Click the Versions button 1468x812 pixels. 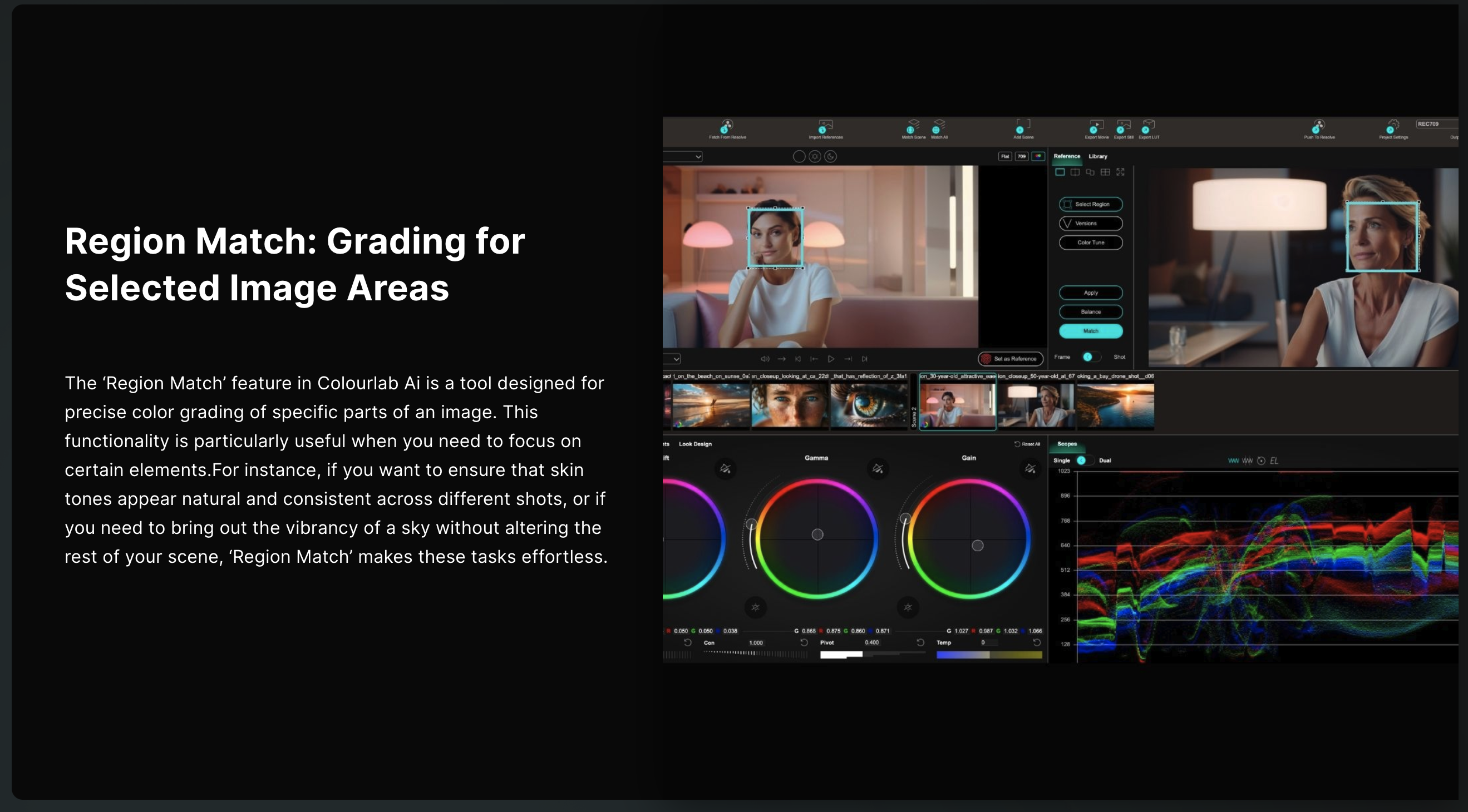[1091, 223]
